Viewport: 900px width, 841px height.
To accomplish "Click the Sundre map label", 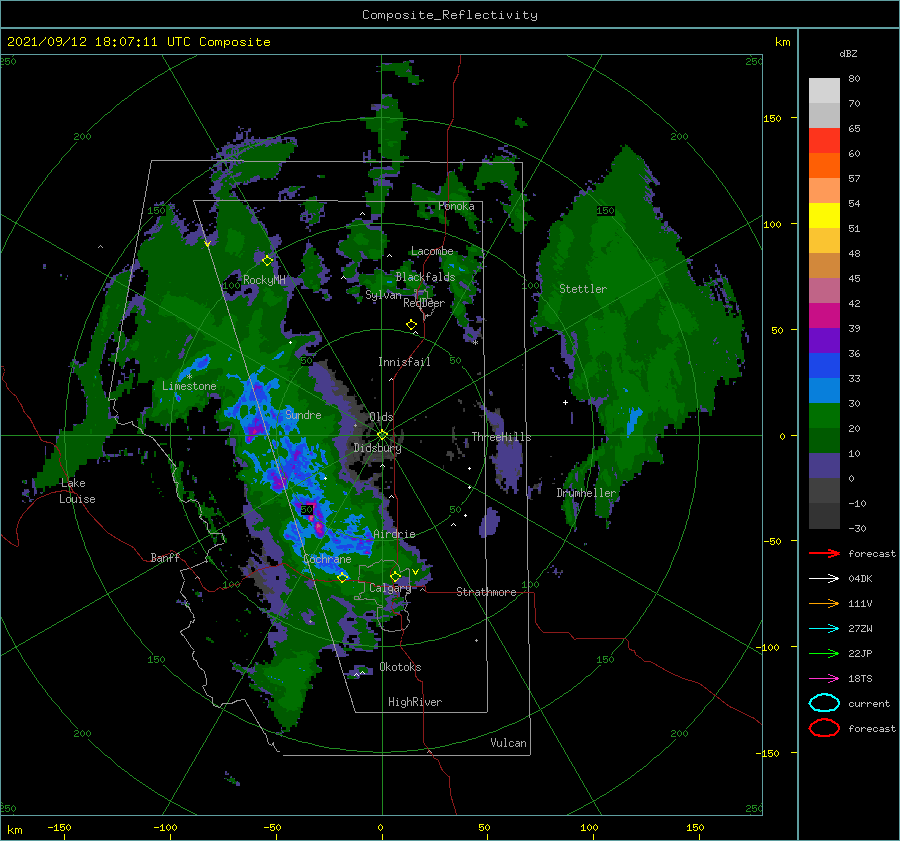I will (x=303, y=415).
